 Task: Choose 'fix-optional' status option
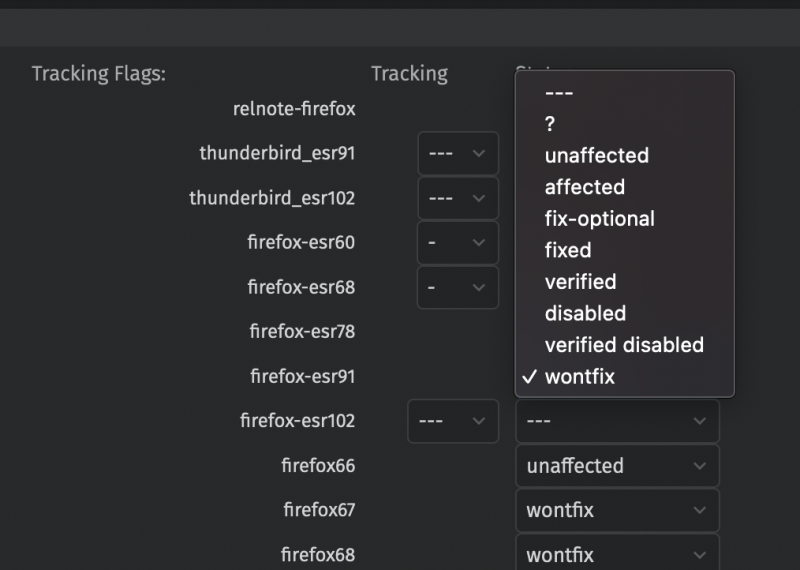[624, 219]
